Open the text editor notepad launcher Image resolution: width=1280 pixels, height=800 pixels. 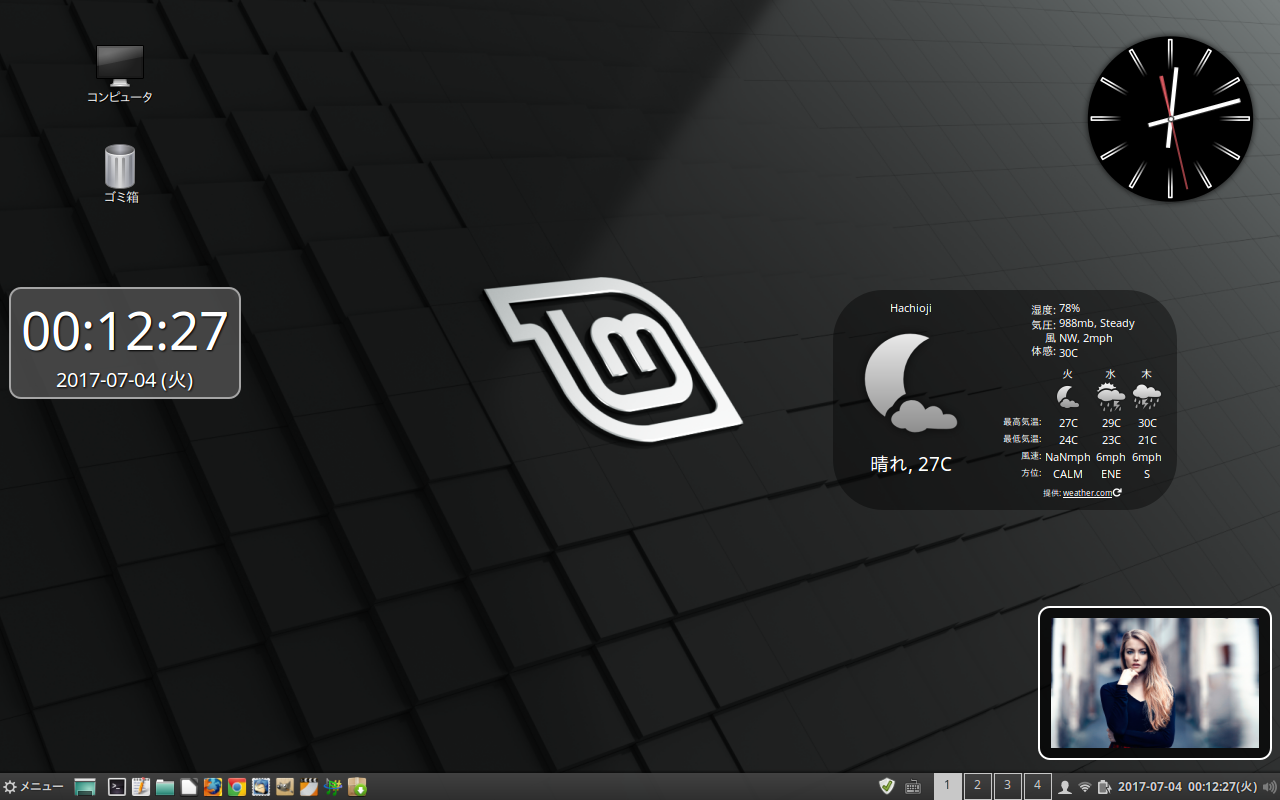coord(141,787)
